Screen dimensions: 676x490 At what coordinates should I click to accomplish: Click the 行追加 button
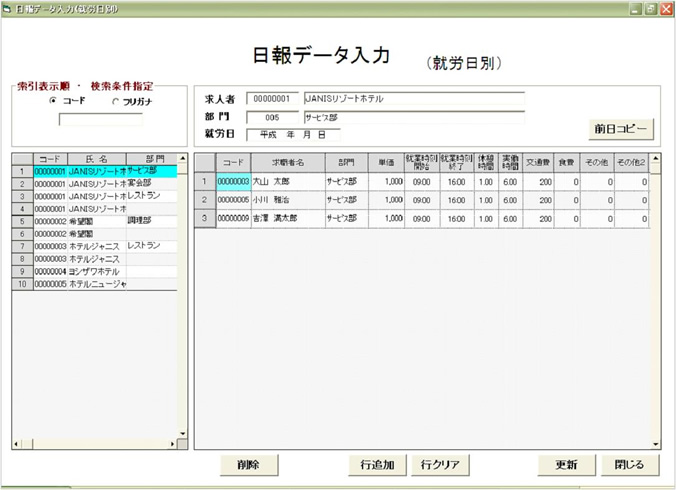click(x=377, y=465)
